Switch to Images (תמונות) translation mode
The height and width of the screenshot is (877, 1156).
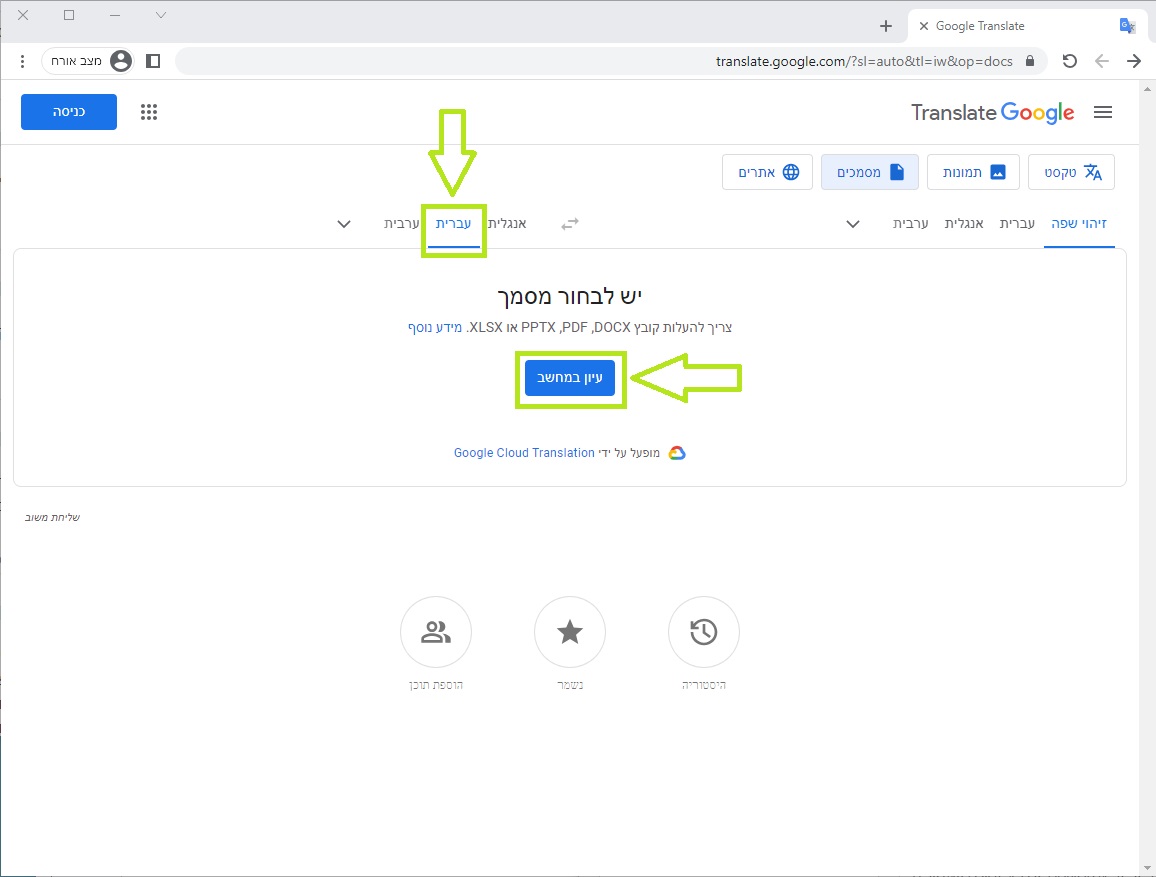pyautogui.click(x=973, y=172)
